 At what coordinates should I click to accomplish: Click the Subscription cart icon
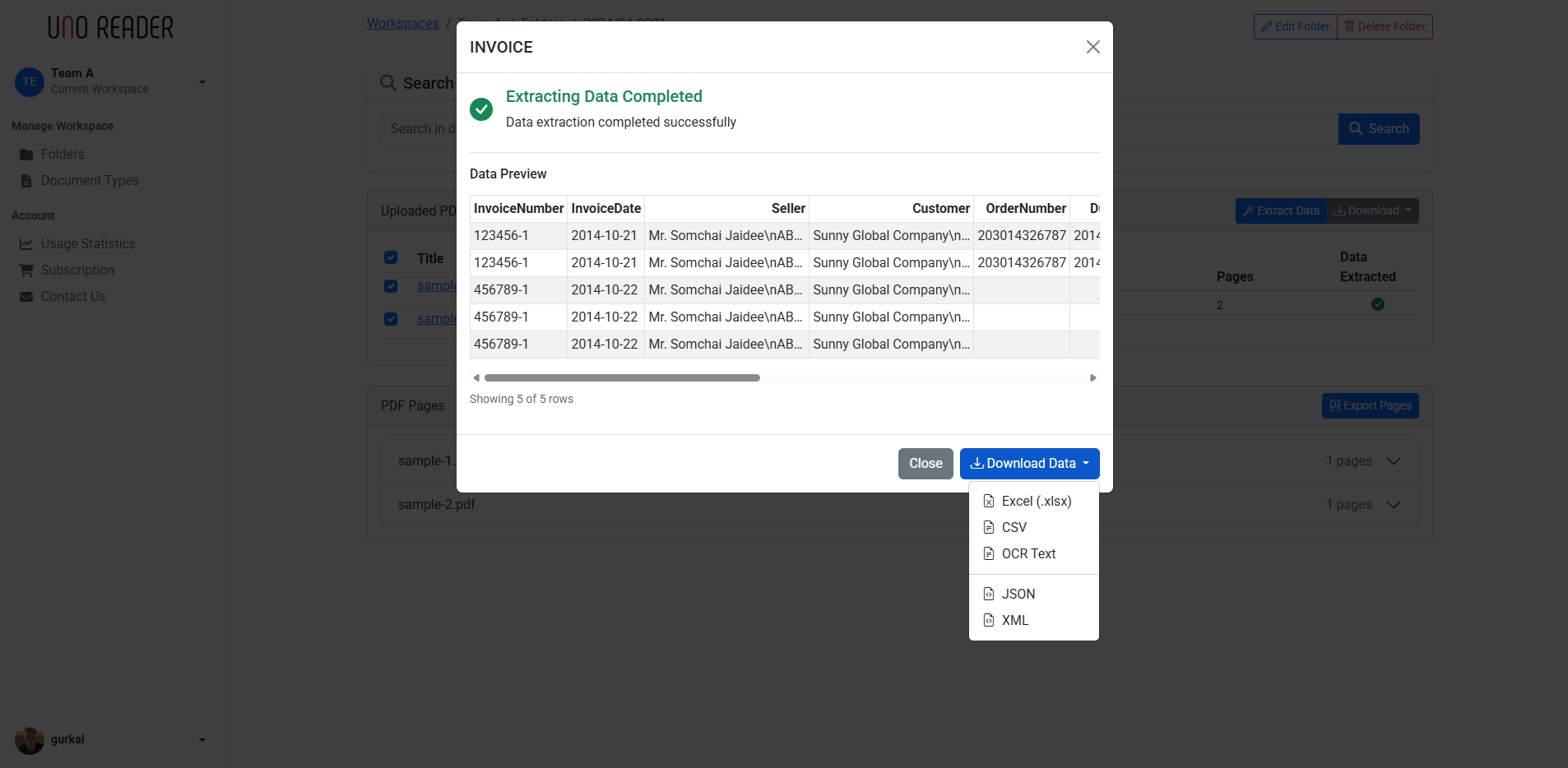[26, 271]
